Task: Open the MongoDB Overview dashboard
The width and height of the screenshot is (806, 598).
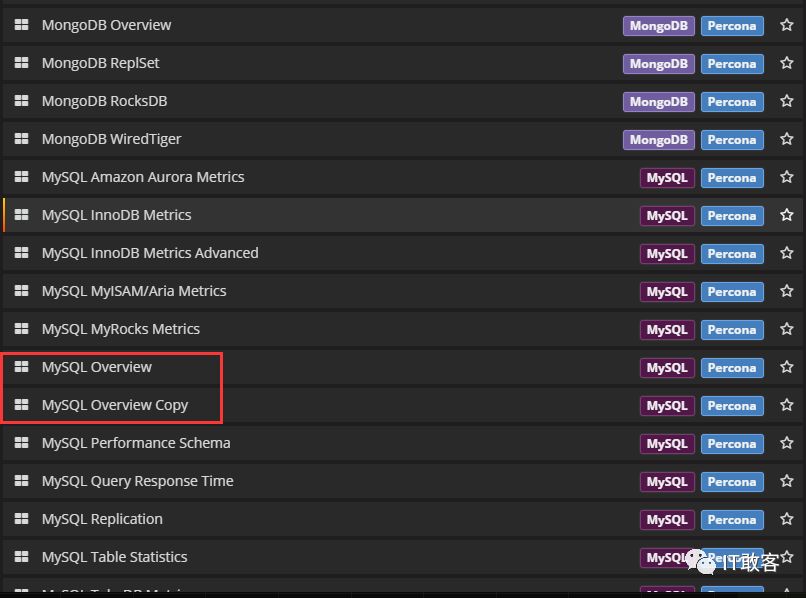Action: [x=106, y=25]
